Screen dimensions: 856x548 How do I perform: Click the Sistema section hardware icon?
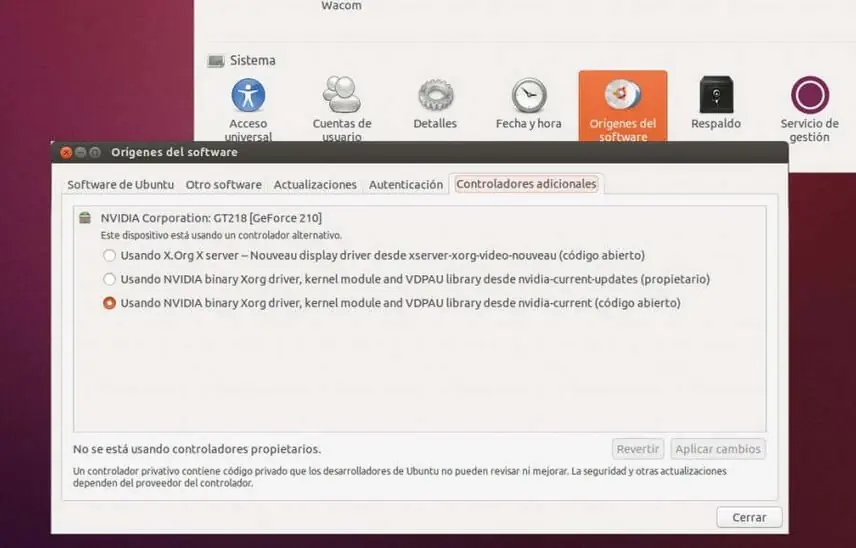[x=216, y=61]
